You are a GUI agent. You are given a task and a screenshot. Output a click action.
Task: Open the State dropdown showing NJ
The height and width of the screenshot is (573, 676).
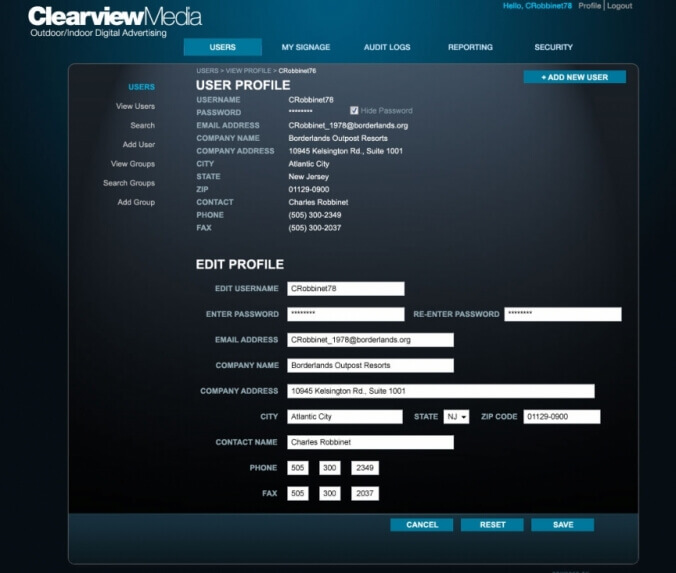pos(456,417)
